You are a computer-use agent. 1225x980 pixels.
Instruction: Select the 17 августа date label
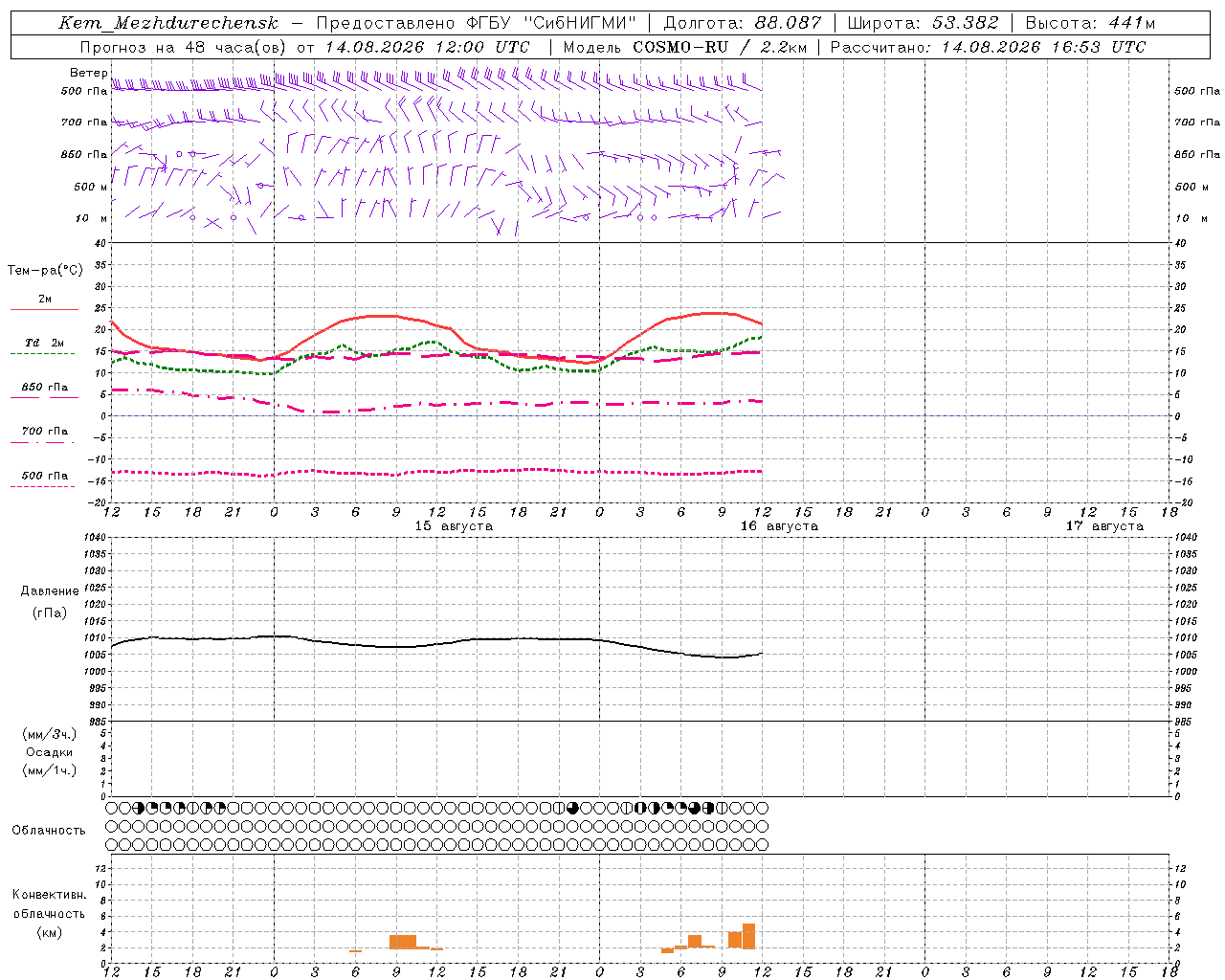[x=1104, y=526]
